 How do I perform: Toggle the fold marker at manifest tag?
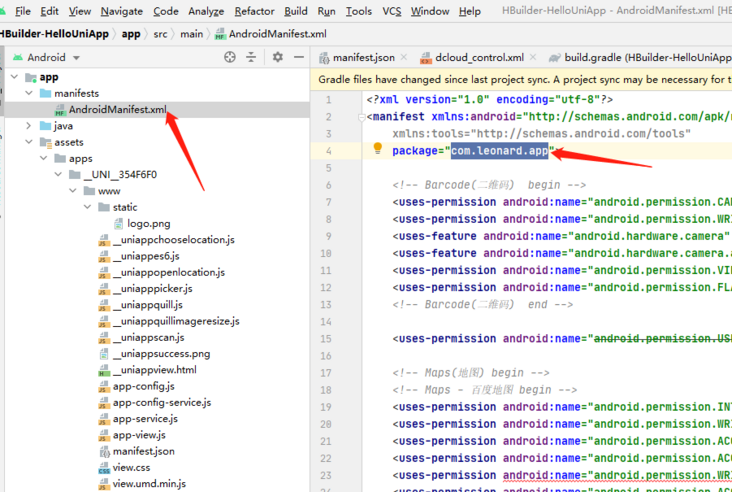click(x=361, y=117)
